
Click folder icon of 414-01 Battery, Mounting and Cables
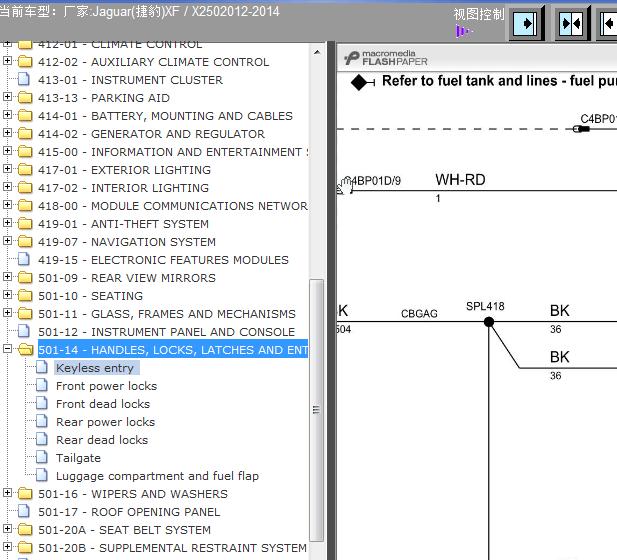pyautogui.click(x=26, y=115)
